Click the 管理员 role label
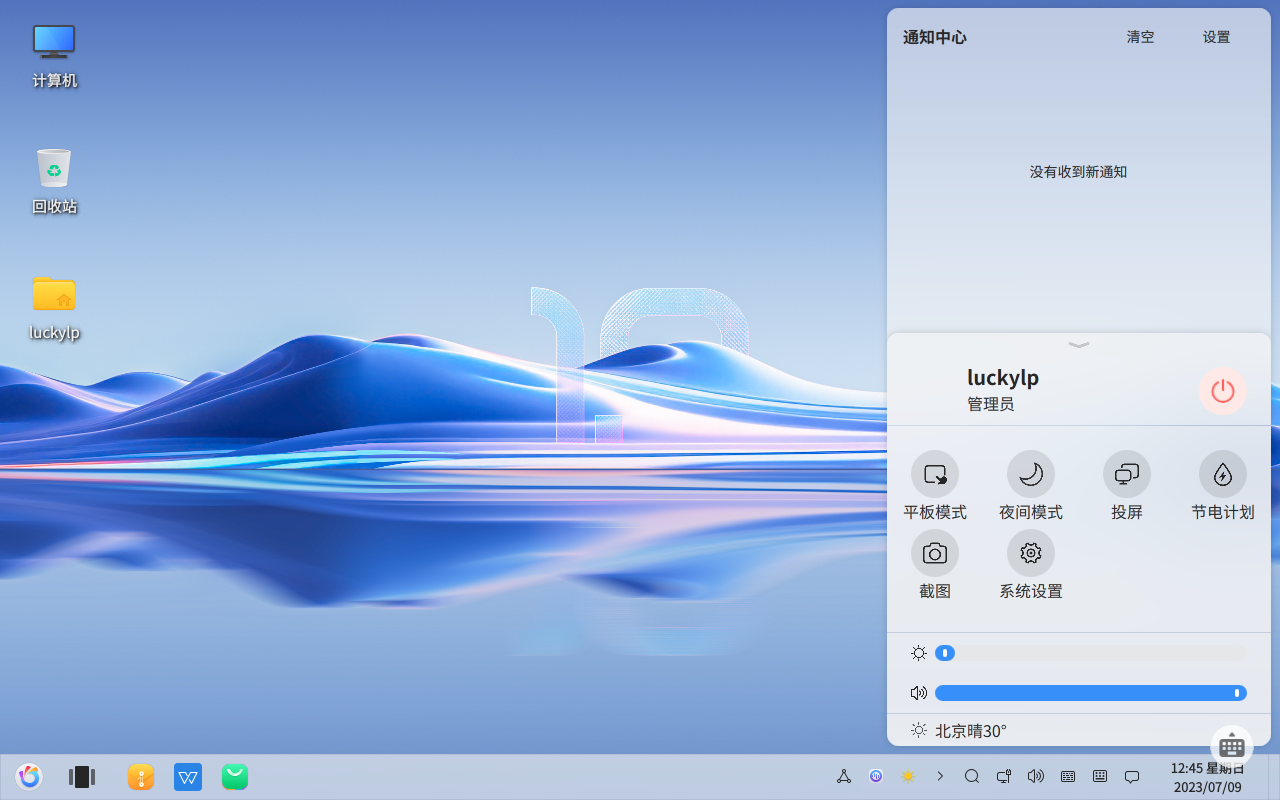 pos(990,404)
